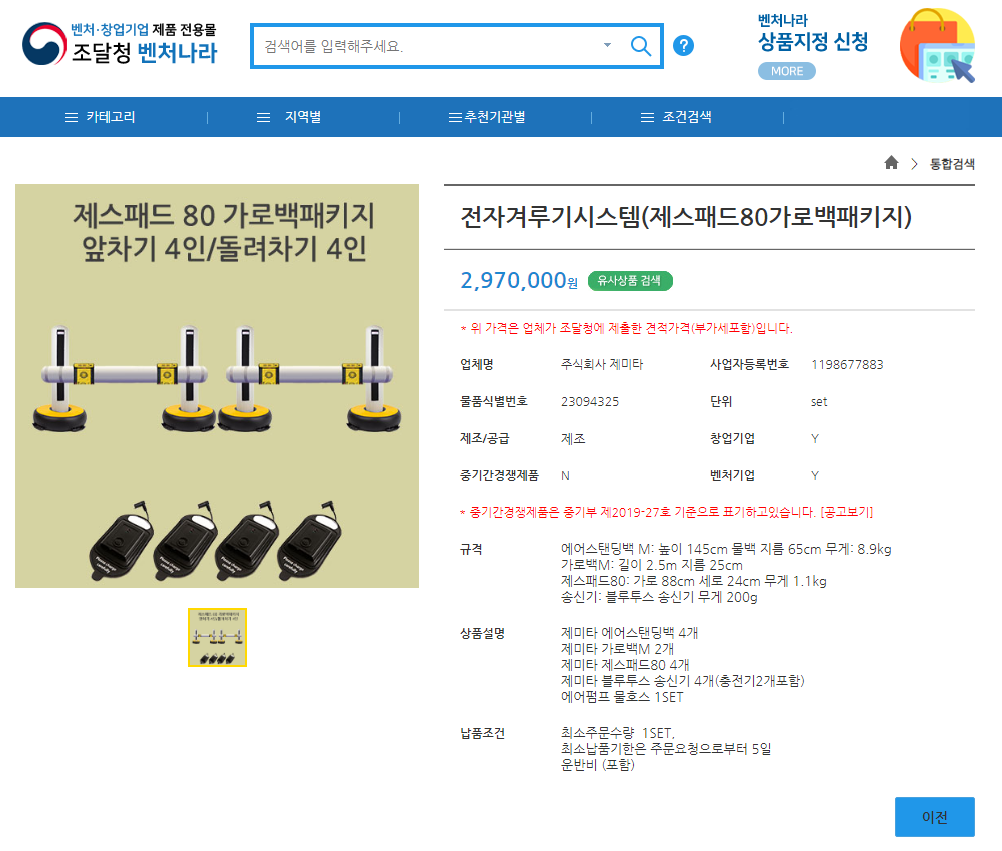Open the 지역별 menu

click(x=303, y=117)
